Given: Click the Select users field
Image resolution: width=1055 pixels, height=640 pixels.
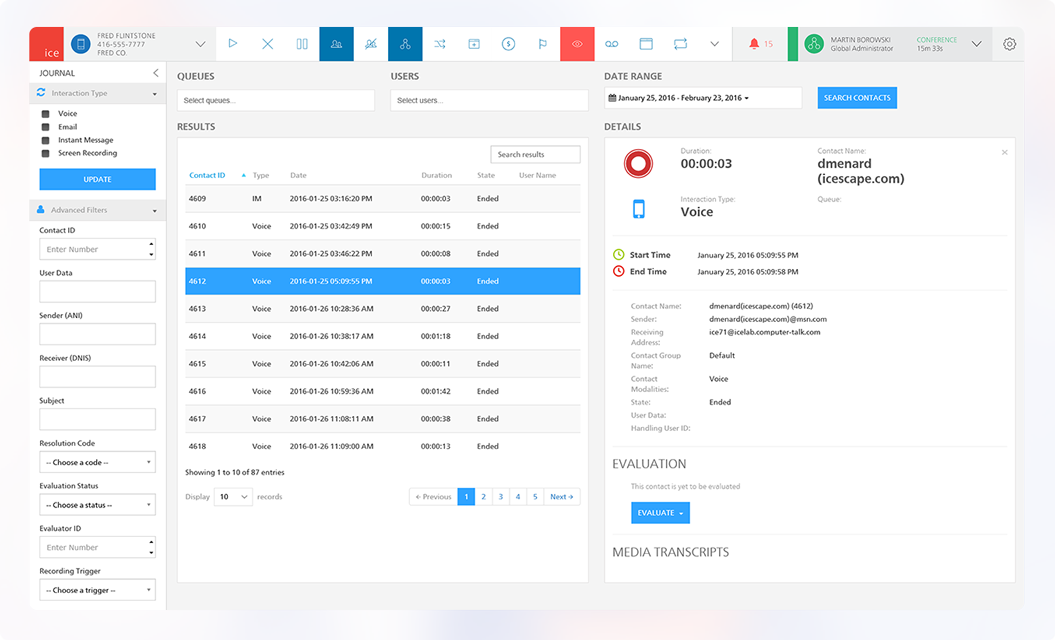Looking at the screenshot, I should (489, 100).
